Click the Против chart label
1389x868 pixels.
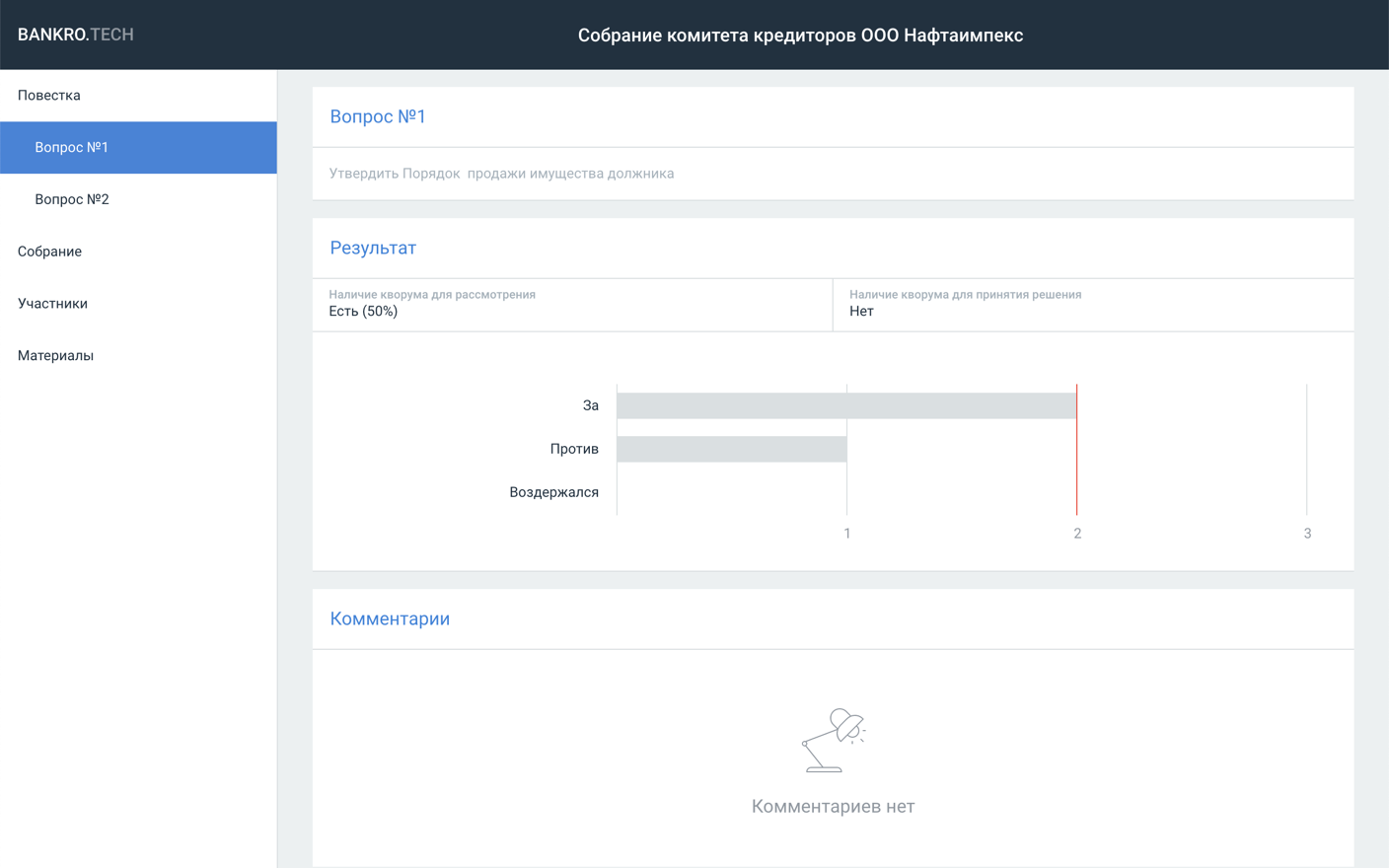(574, 449)
